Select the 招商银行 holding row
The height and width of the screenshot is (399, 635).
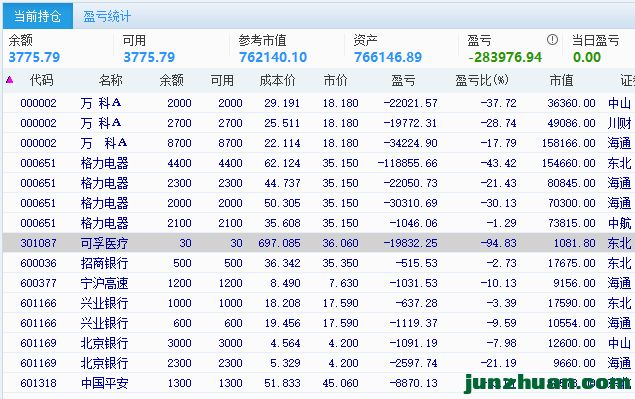coord(319,263)
